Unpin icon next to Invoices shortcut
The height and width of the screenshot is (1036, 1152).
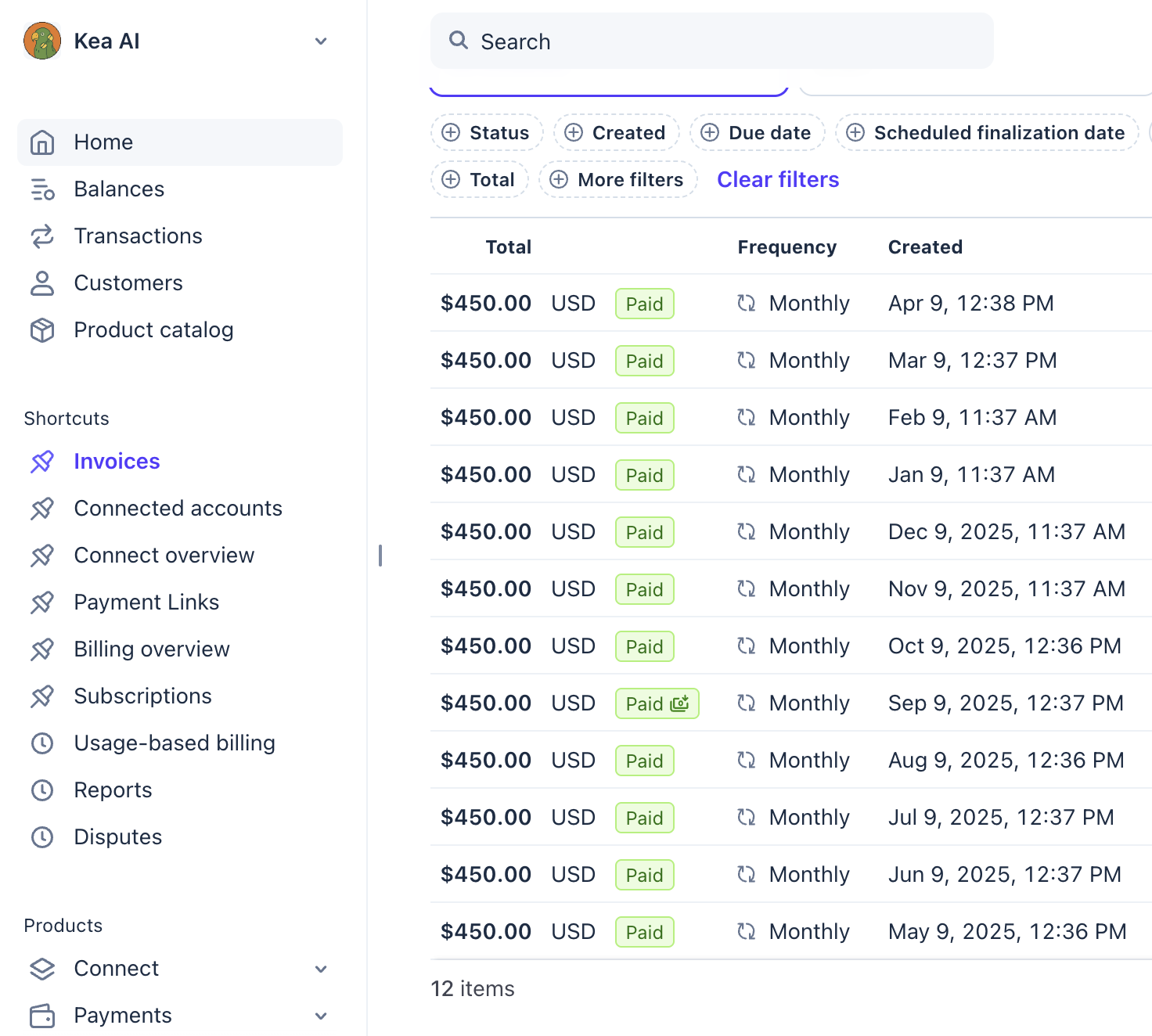click(42, 462)
